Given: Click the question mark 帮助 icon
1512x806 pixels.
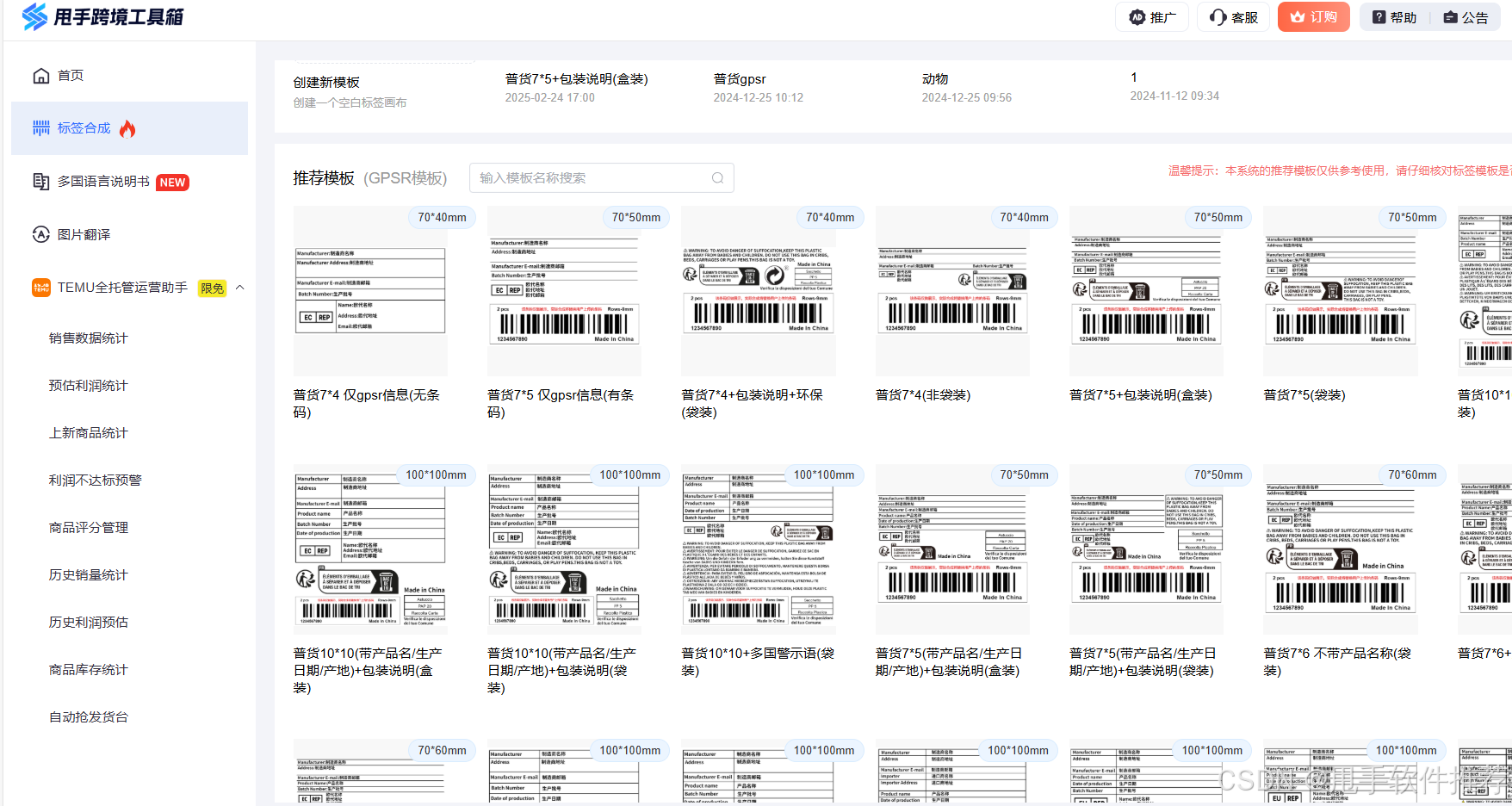Looking at the screenshot, I should [x=1379, y=17].
